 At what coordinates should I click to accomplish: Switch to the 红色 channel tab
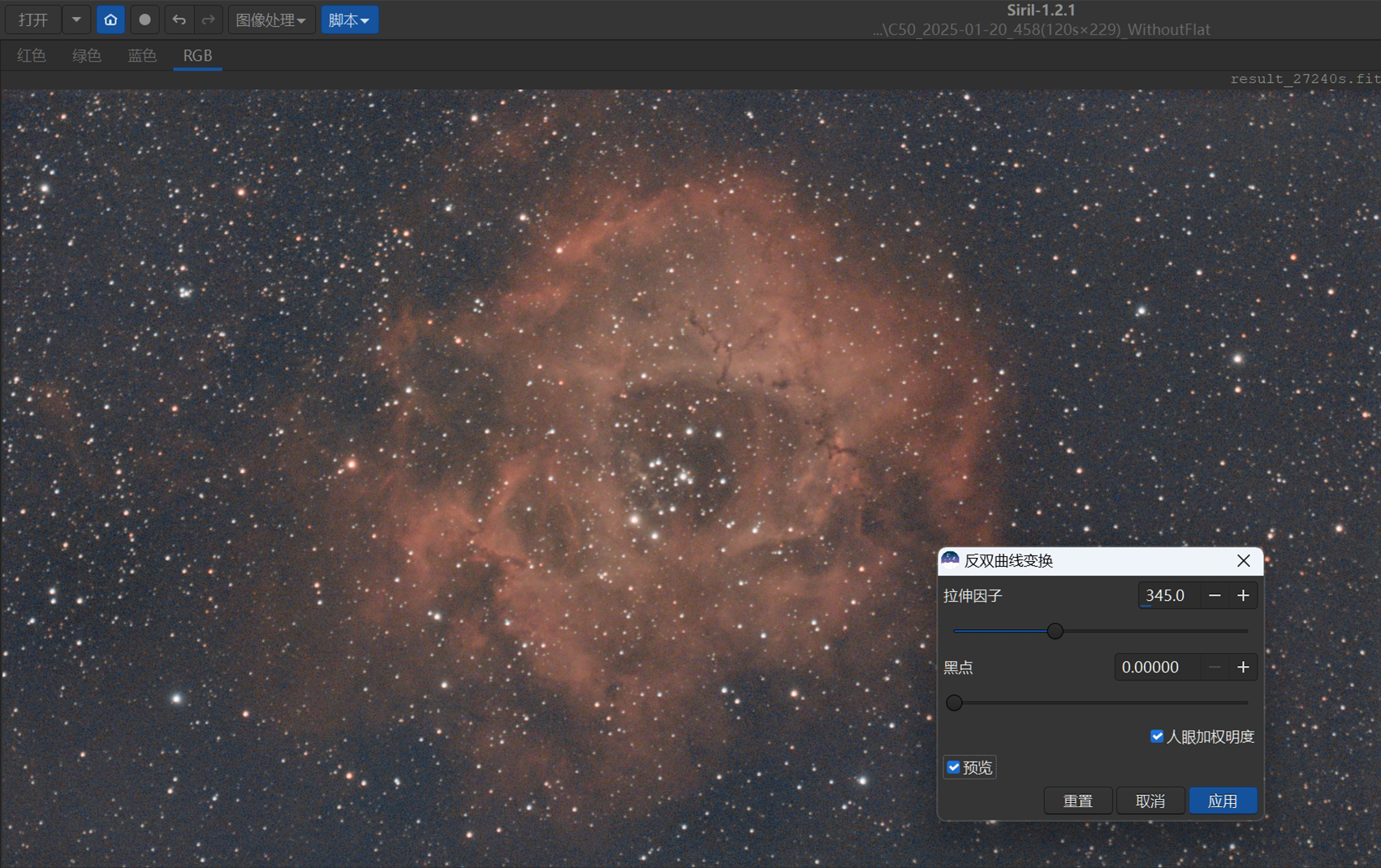(31, 55)
